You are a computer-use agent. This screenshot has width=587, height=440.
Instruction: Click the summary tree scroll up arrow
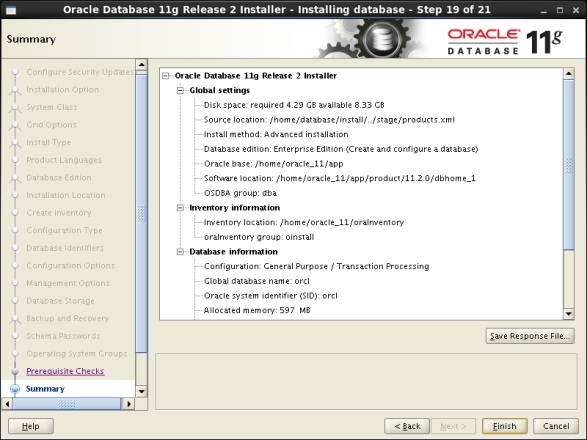569,73
